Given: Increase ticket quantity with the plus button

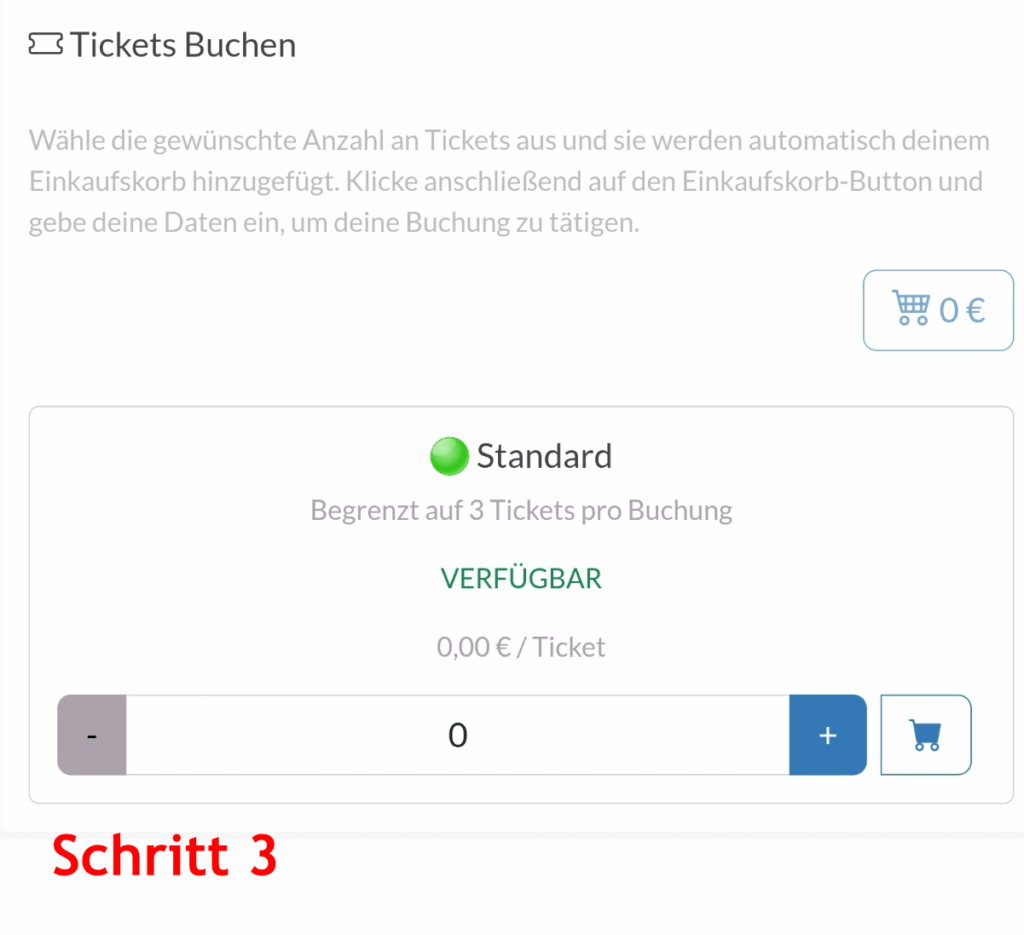Looking at the screenshot, I should [827, 735].
